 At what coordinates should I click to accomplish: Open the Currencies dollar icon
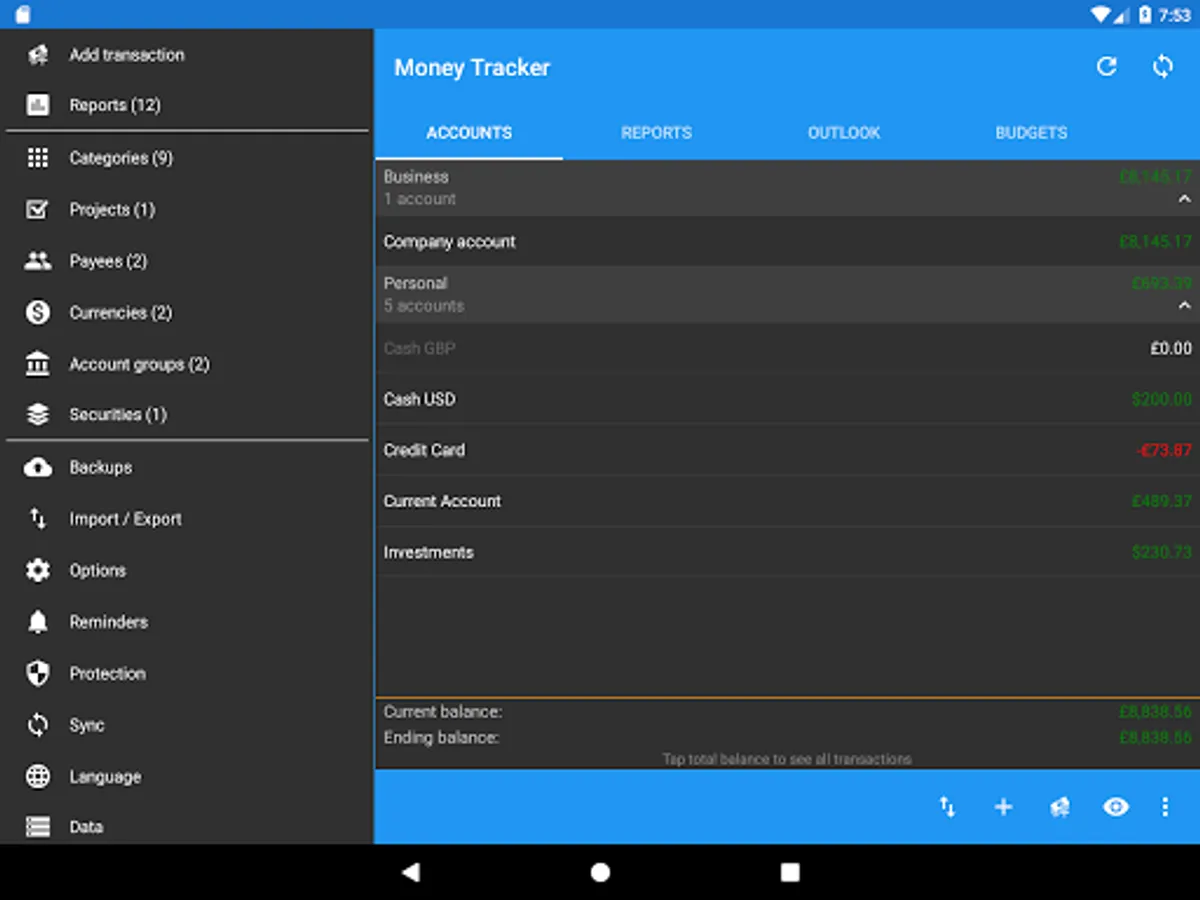click(x=38, y=313)
